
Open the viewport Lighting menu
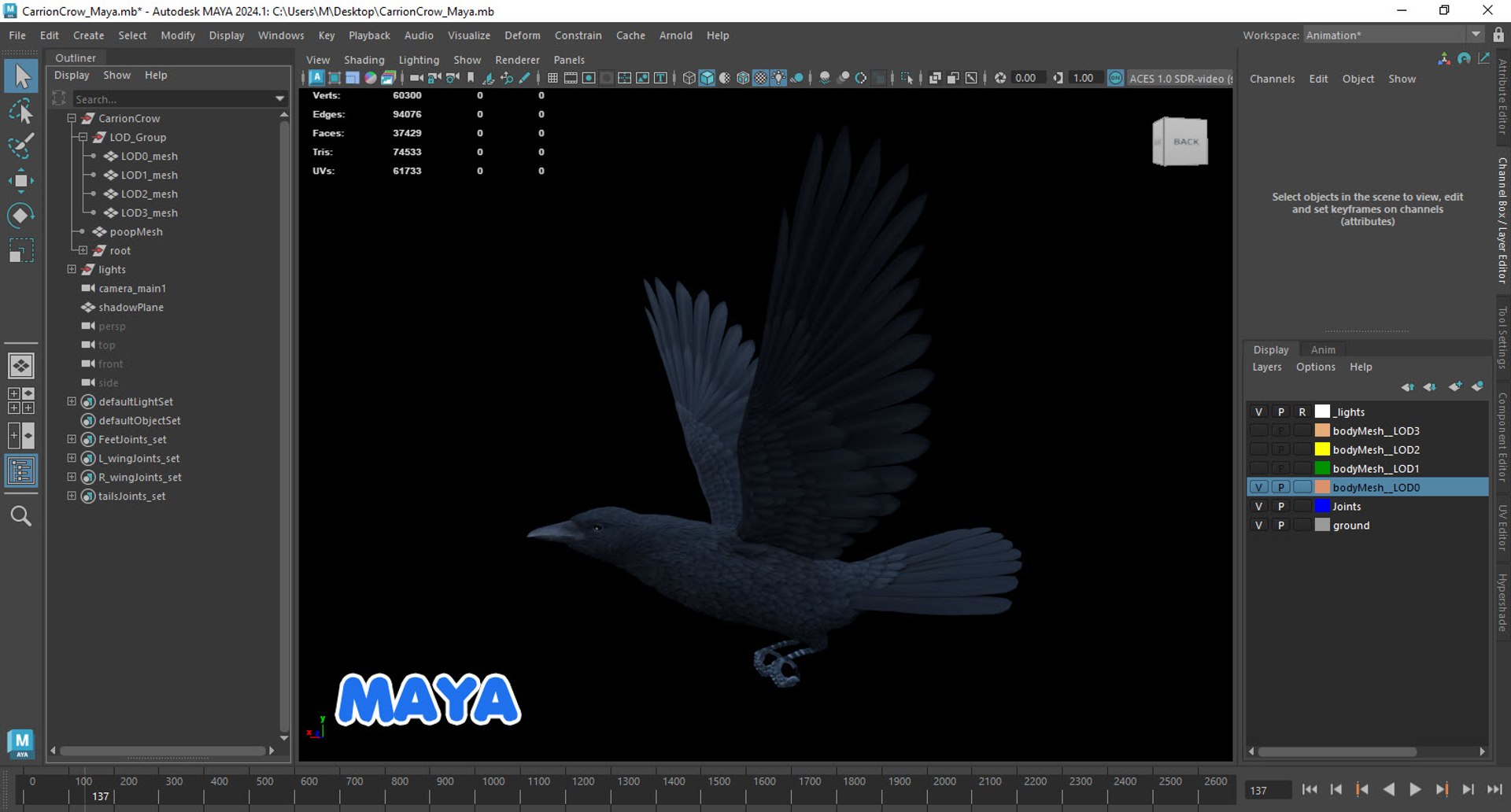pyautogui.click(x=419, y=60)
